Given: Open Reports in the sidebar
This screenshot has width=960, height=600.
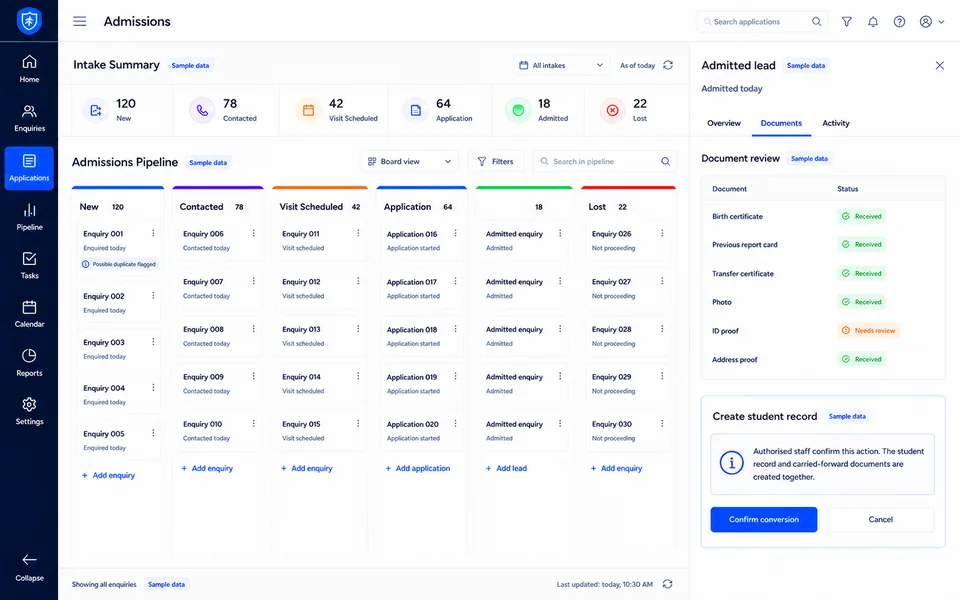Looking at the screenshot, I should click(x=29, y=362).
